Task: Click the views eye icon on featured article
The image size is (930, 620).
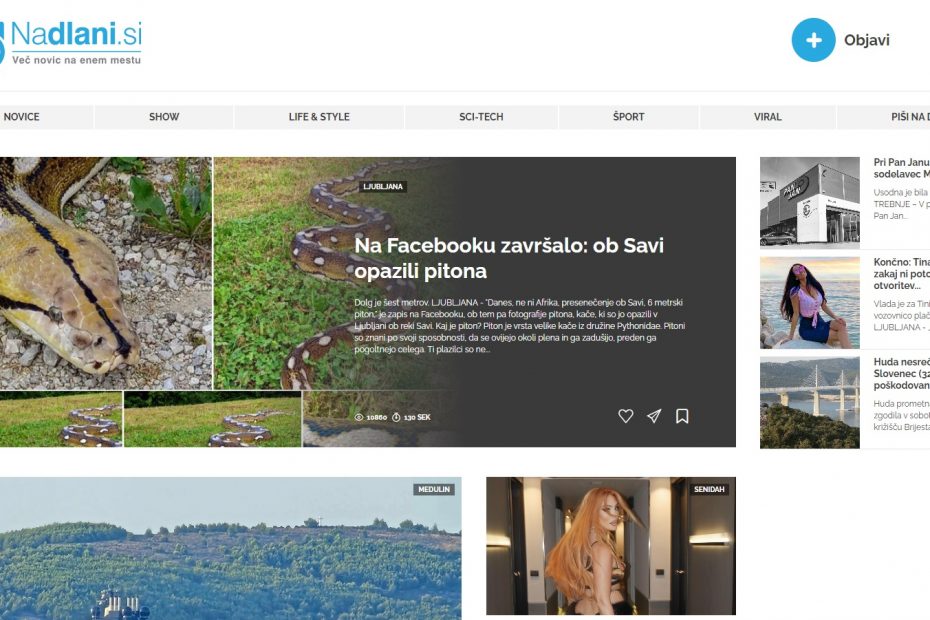Action: (358, 417)
